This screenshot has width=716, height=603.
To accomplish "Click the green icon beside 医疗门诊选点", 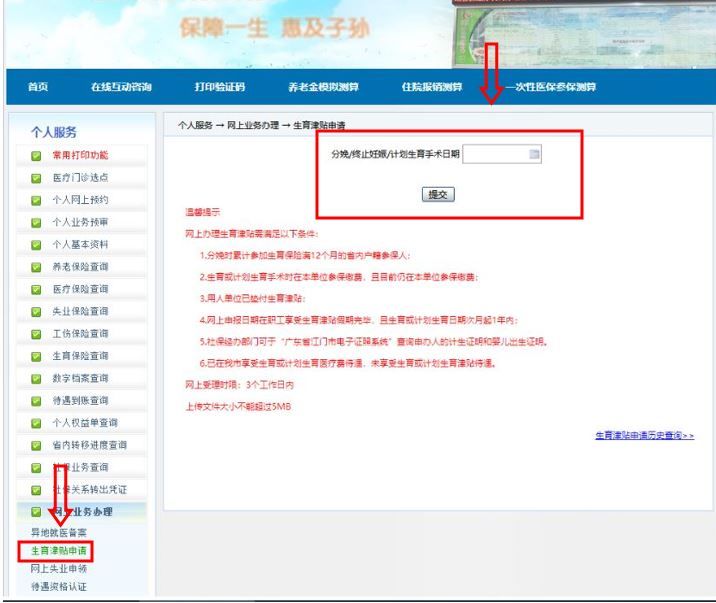I will [x=36, y=178].
